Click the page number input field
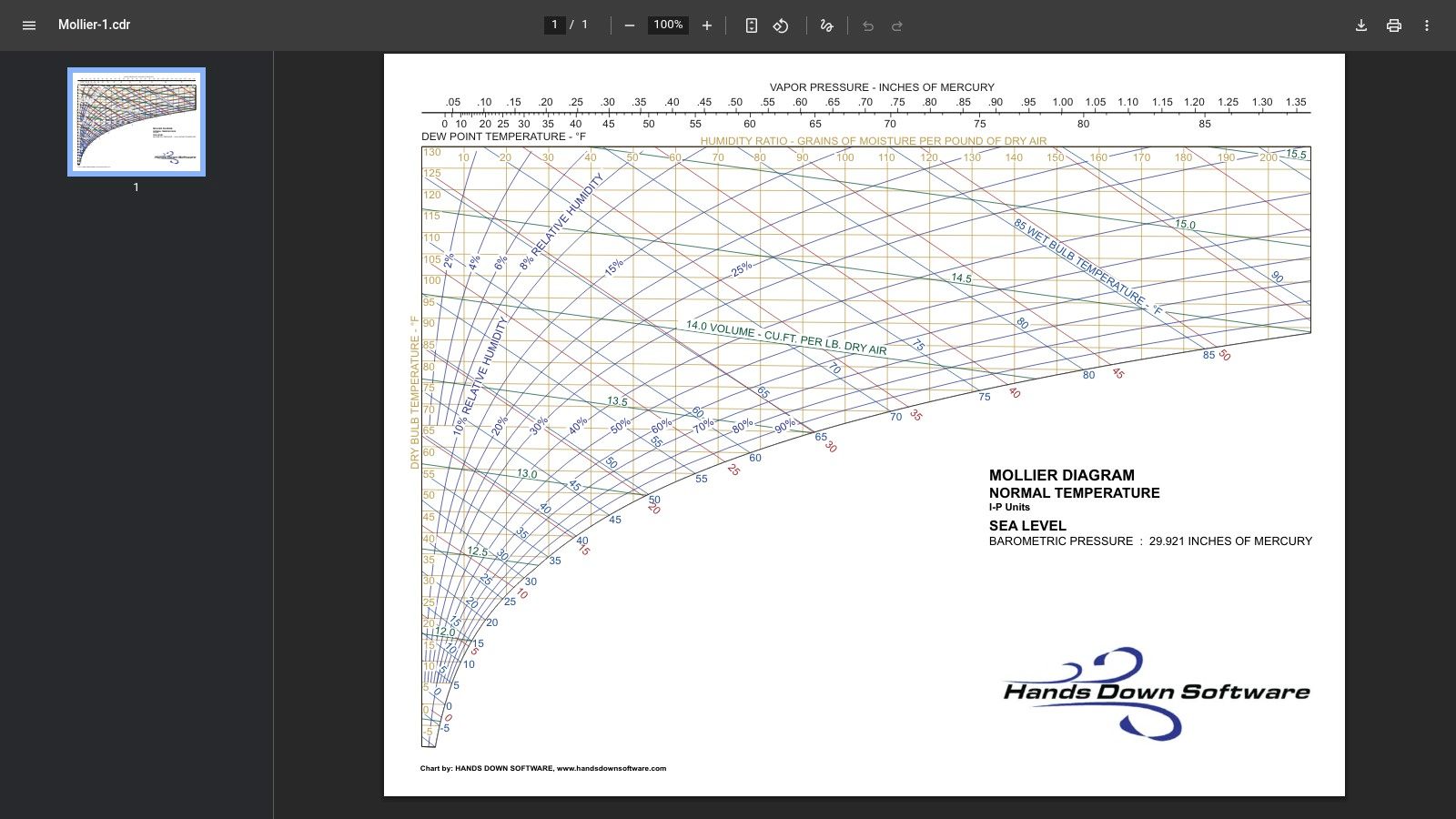The image size is (1456, 819). (x=554, y=25)
